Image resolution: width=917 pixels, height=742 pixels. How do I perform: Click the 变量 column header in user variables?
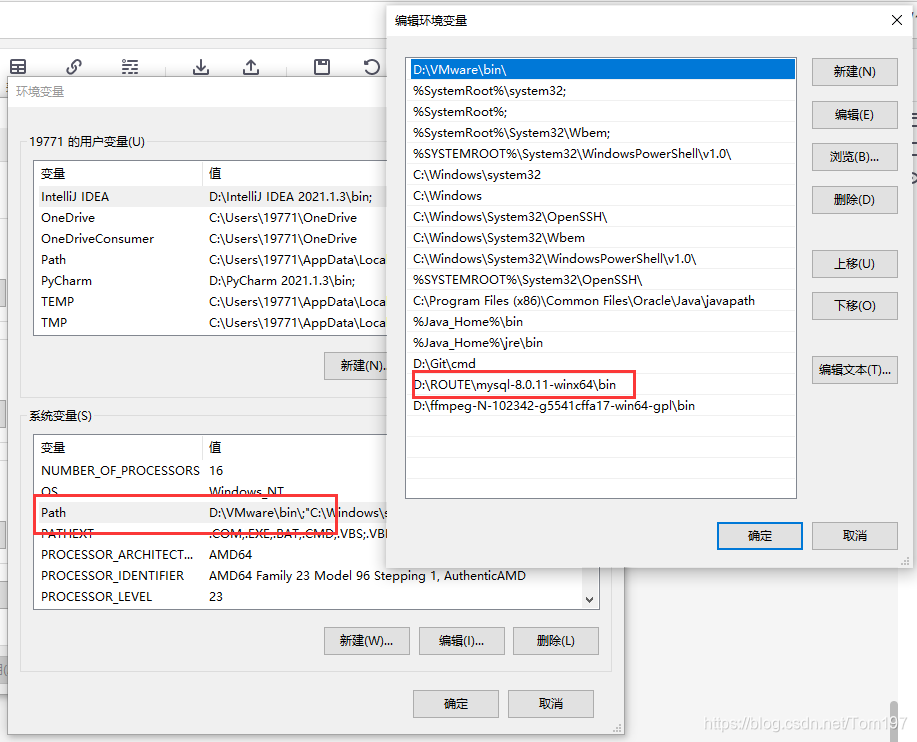tap(118, 174)
